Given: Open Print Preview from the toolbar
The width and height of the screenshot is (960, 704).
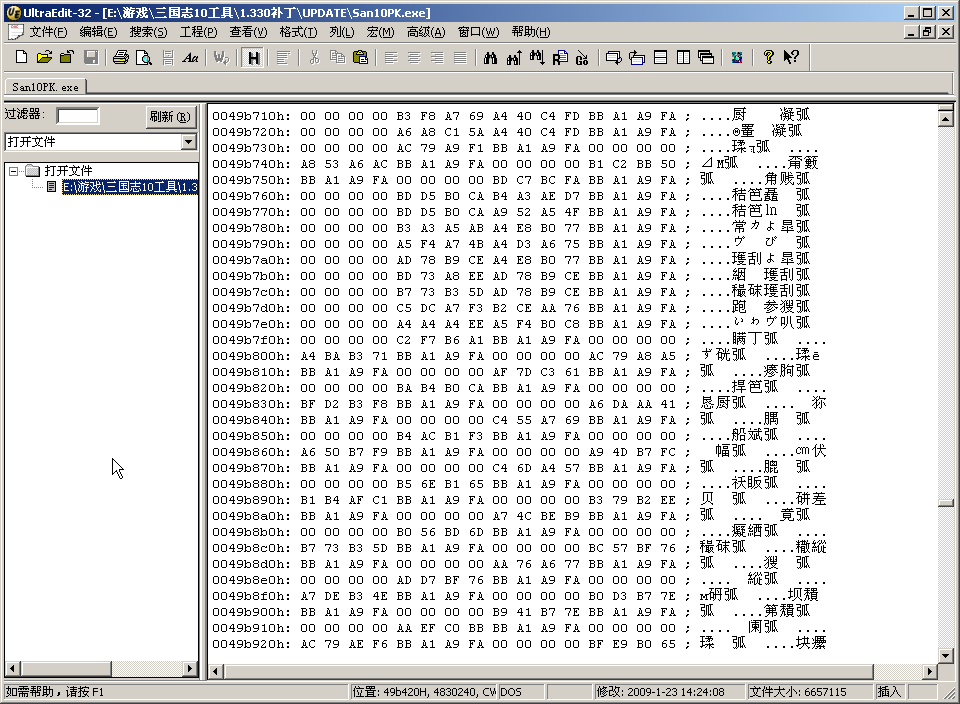Looking at the screenshot, I should [x=144, y=58].
